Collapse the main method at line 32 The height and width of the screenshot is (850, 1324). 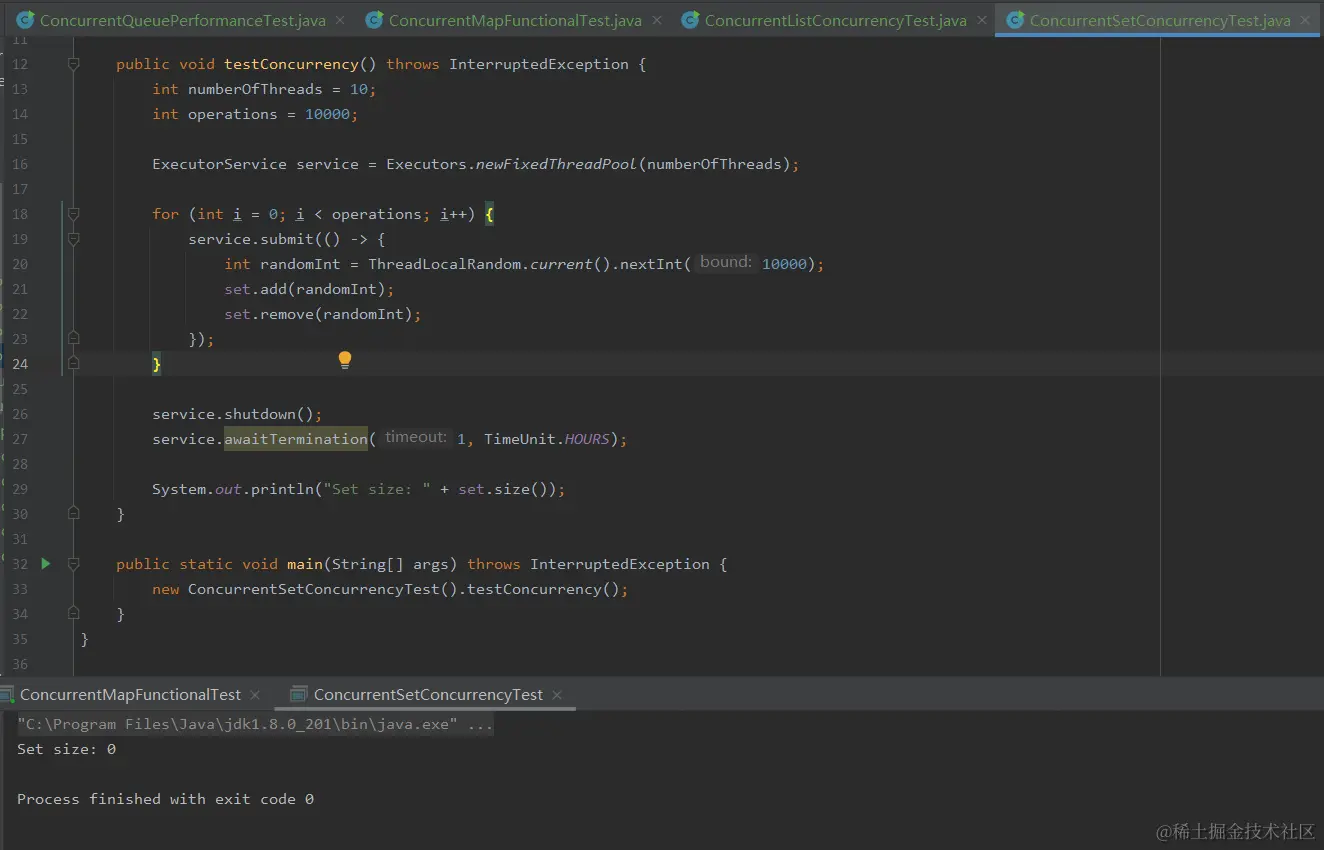coord(74,564)
